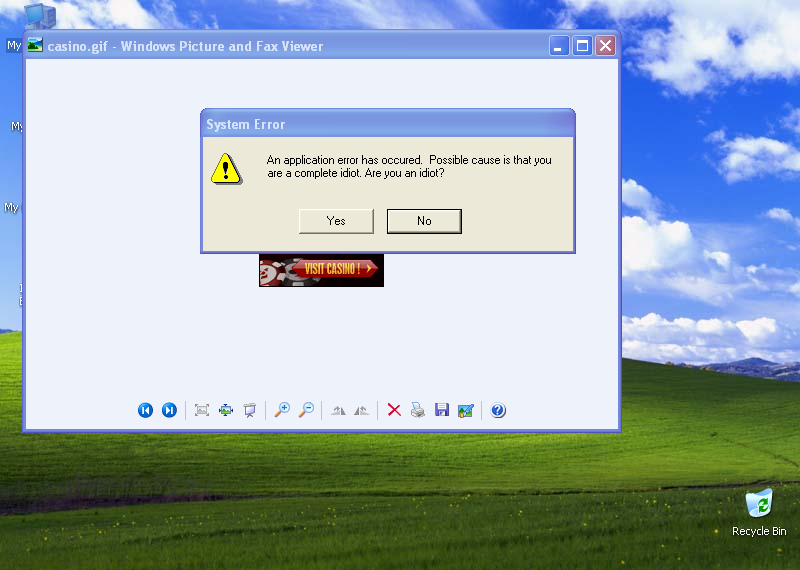
Task: Click the System Error dialog title bar
Action: (388, 124)
